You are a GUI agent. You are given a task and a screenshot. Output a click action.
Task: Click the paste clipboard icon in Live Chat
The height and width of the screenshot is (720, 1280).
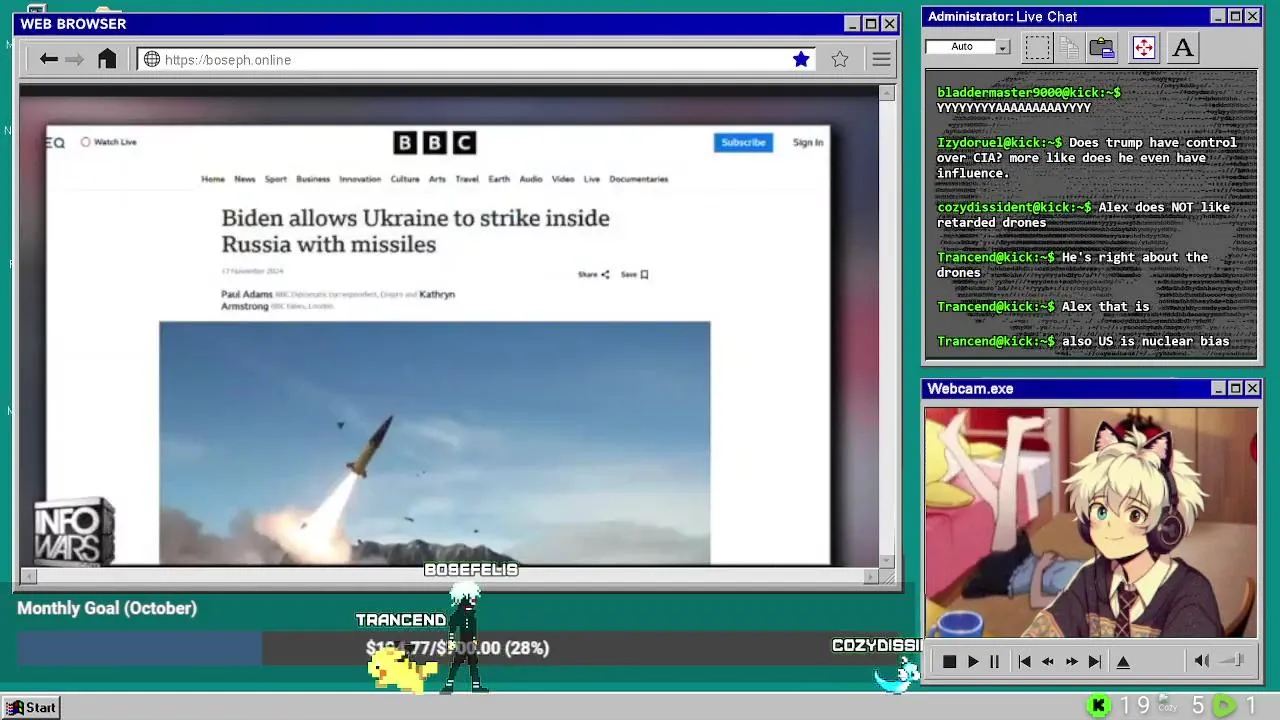1102,47
